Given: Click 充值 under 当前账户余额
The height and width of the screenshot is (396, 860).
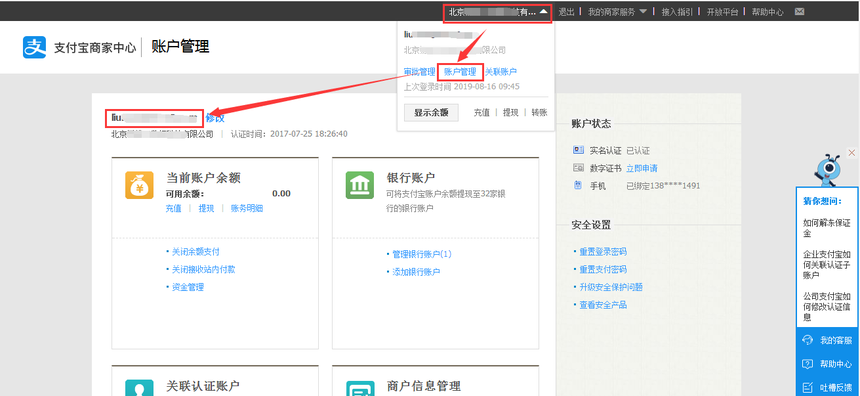Looking at the screenshot, I should tap(173, 208).
